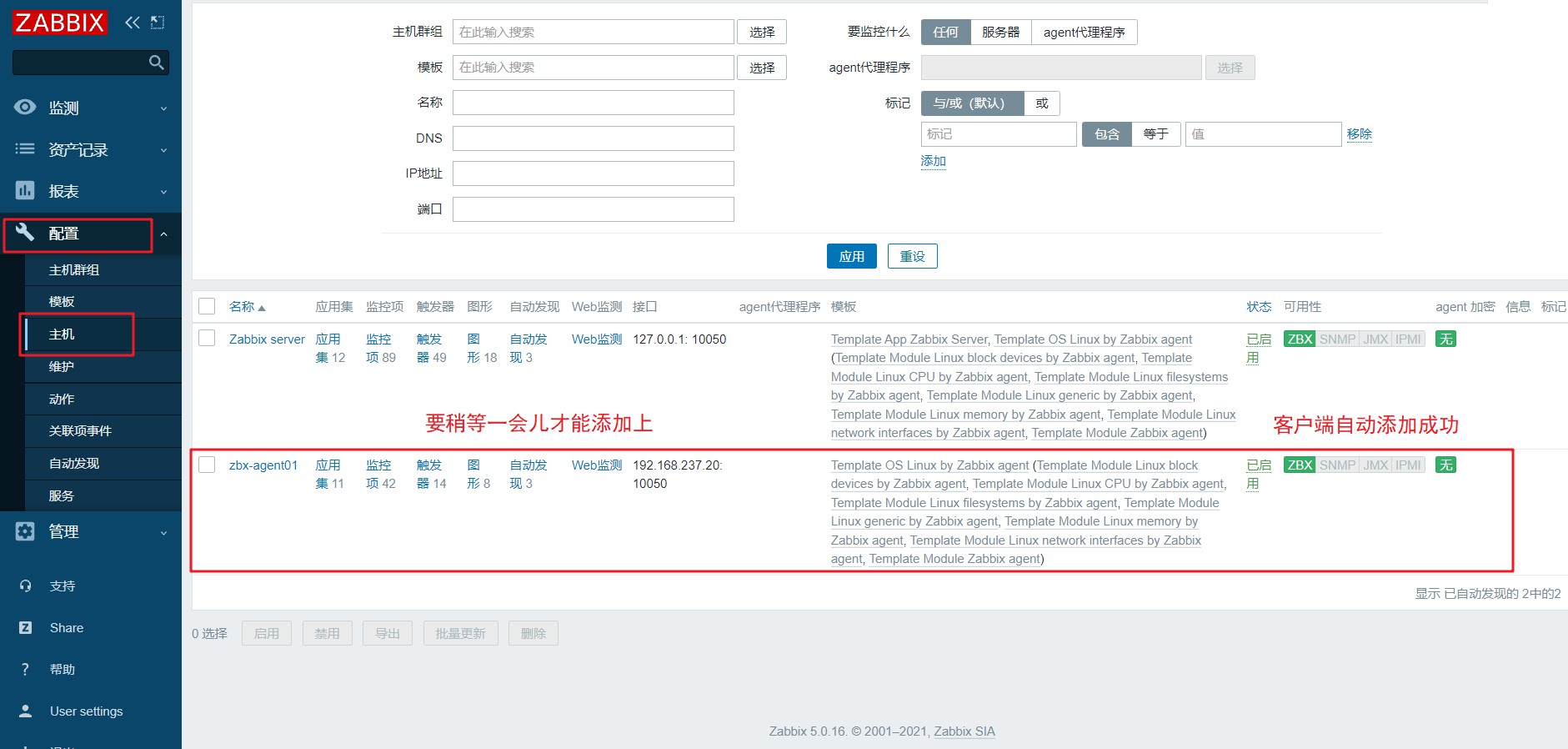This screenshot has width=1568, height=749.
Task: Expand the 管理 menu
Action: tap(163, 532)
